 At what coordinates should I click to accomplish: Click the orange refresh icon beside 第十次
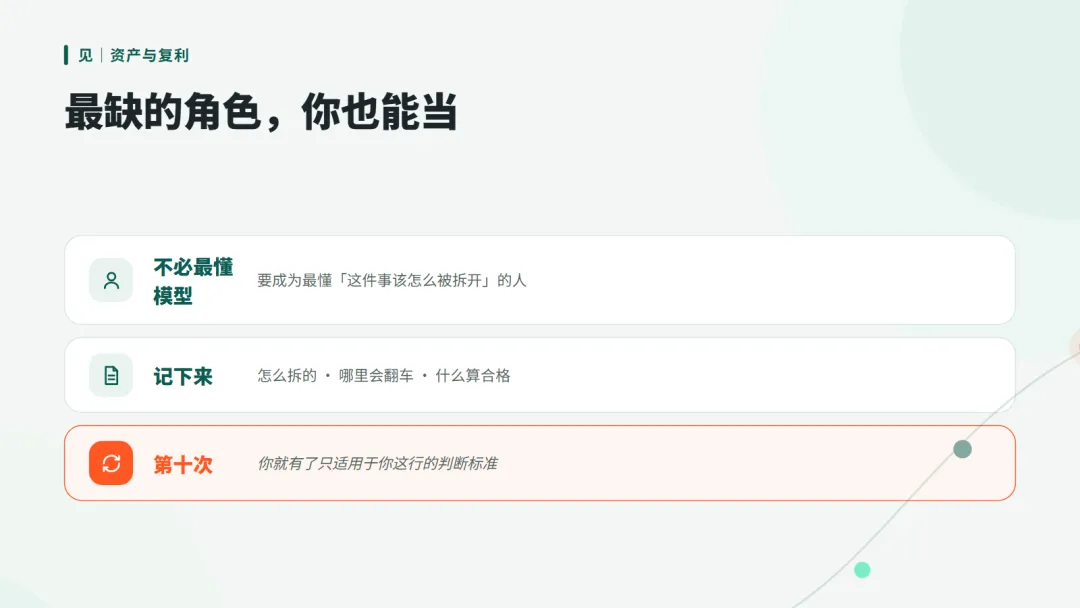point(111,463)
